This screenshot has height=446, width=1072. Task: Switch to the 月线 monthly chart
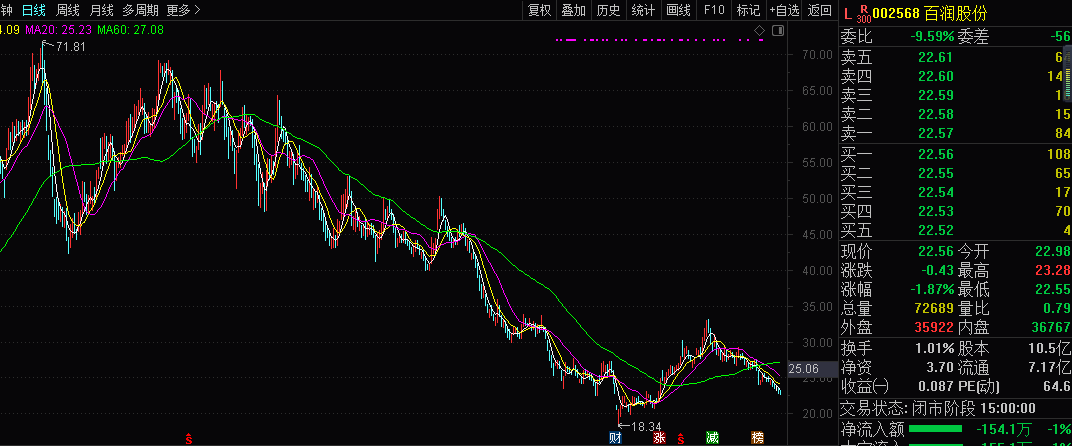point(102,10)
